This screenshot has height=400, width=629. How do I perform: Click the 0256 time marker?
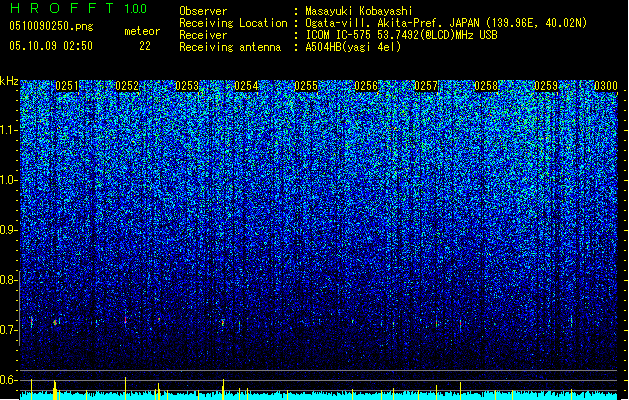pos(366,86)
